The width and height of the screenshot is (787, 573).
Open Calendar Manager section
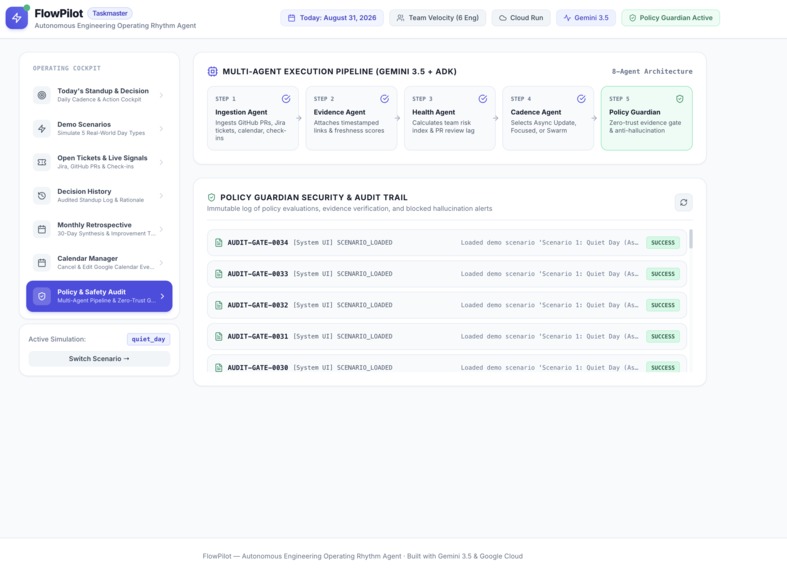click(x=99, y=262)
